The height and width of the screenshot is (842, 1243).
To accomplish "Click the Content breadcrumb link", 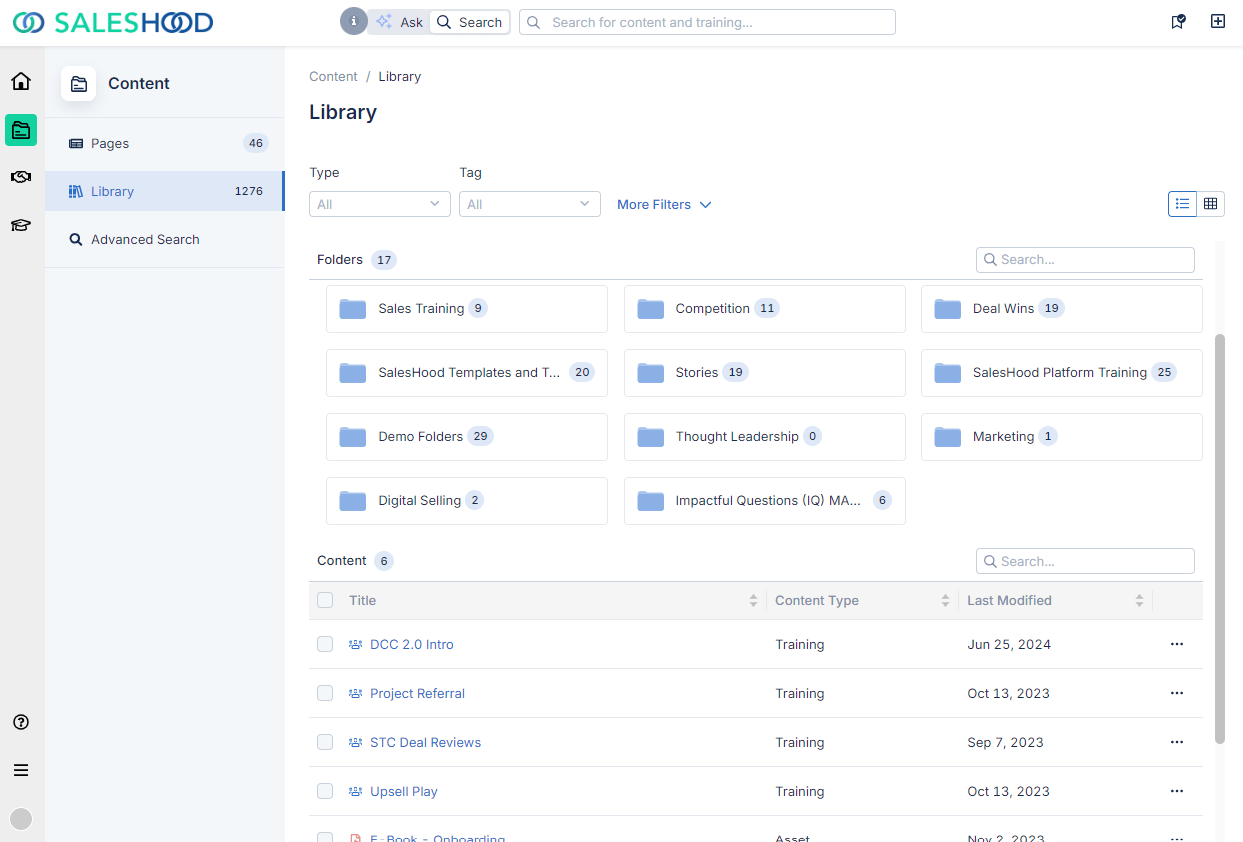I will (x=333, y=76).
